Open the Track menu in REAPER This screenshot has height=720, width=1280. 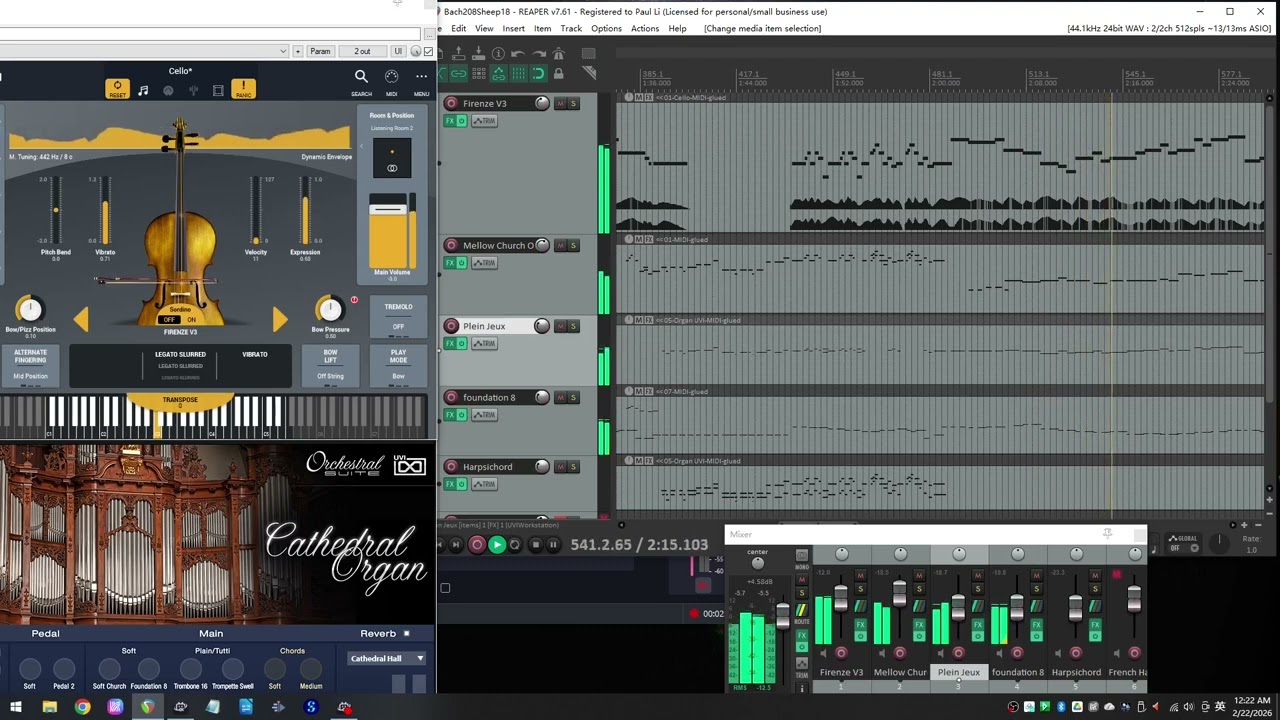click(571, 28)
